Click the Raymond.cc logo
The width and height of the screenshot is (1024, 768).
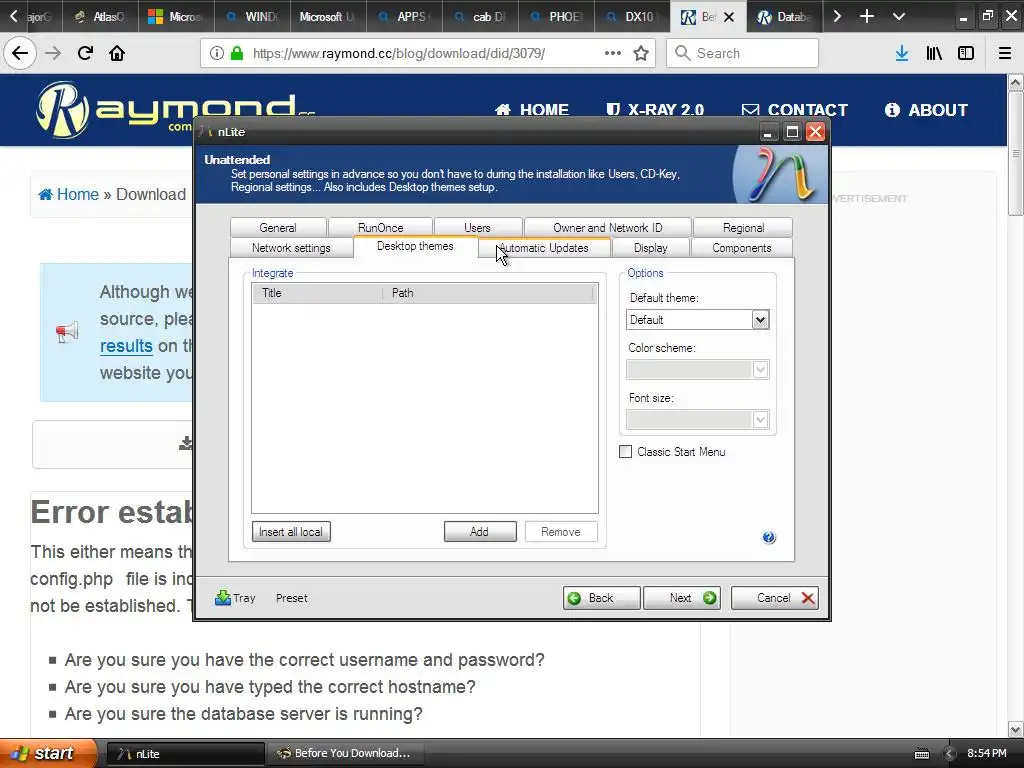point(175,110)
